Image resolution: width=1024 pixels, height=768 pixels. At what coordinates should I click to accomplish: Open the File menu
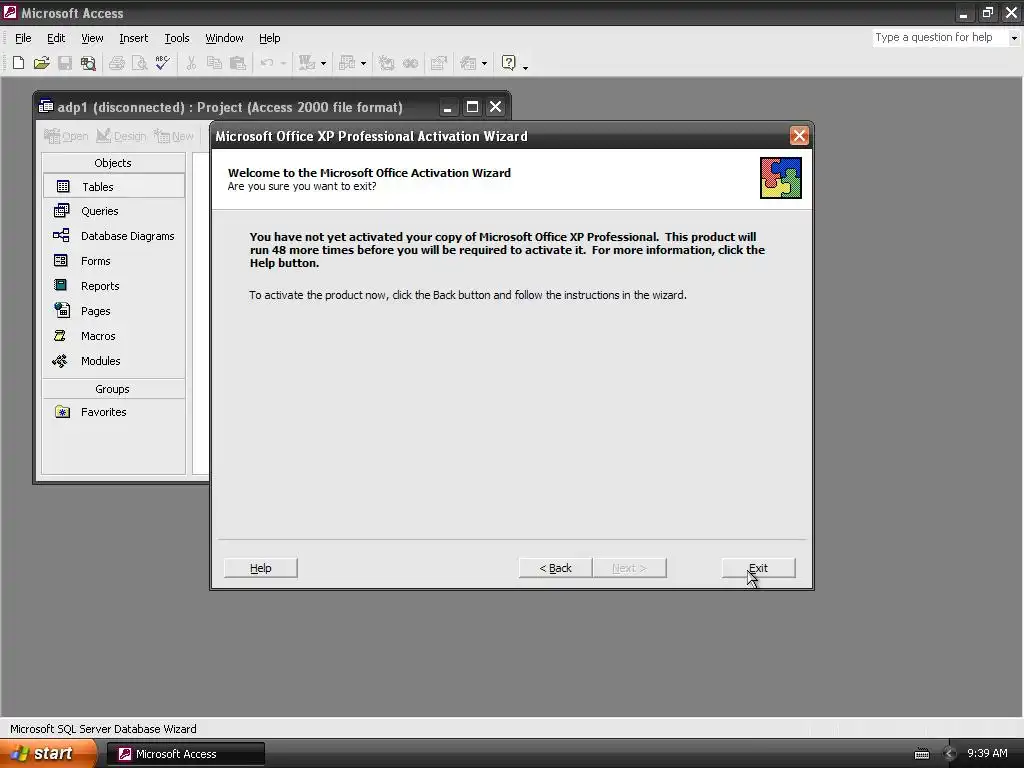click(x=23, y=38)
